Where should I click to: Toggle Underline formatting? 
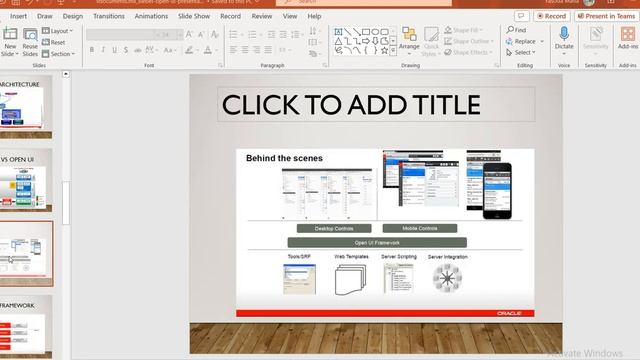tap(114, 50)
